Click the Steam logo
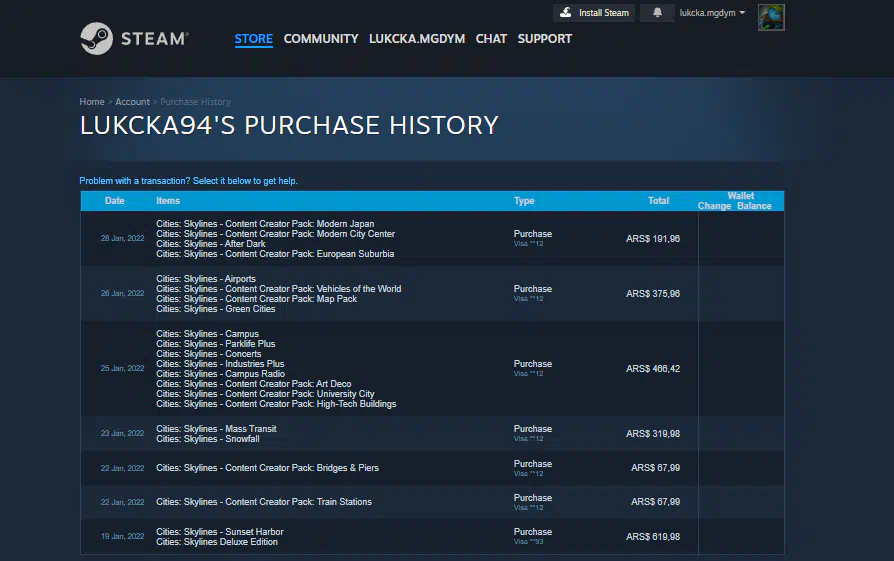 (x=135, y=38)
